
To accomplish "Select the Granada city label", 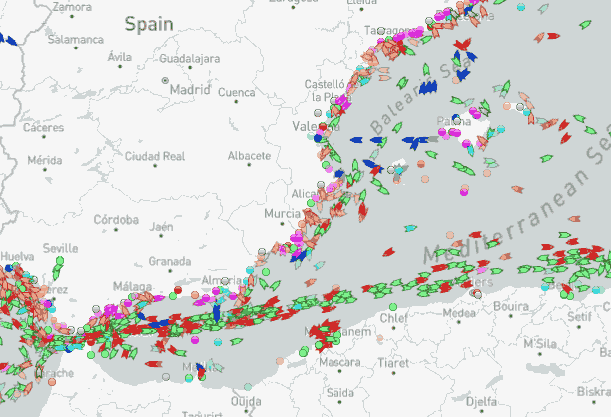I will 169,261.
